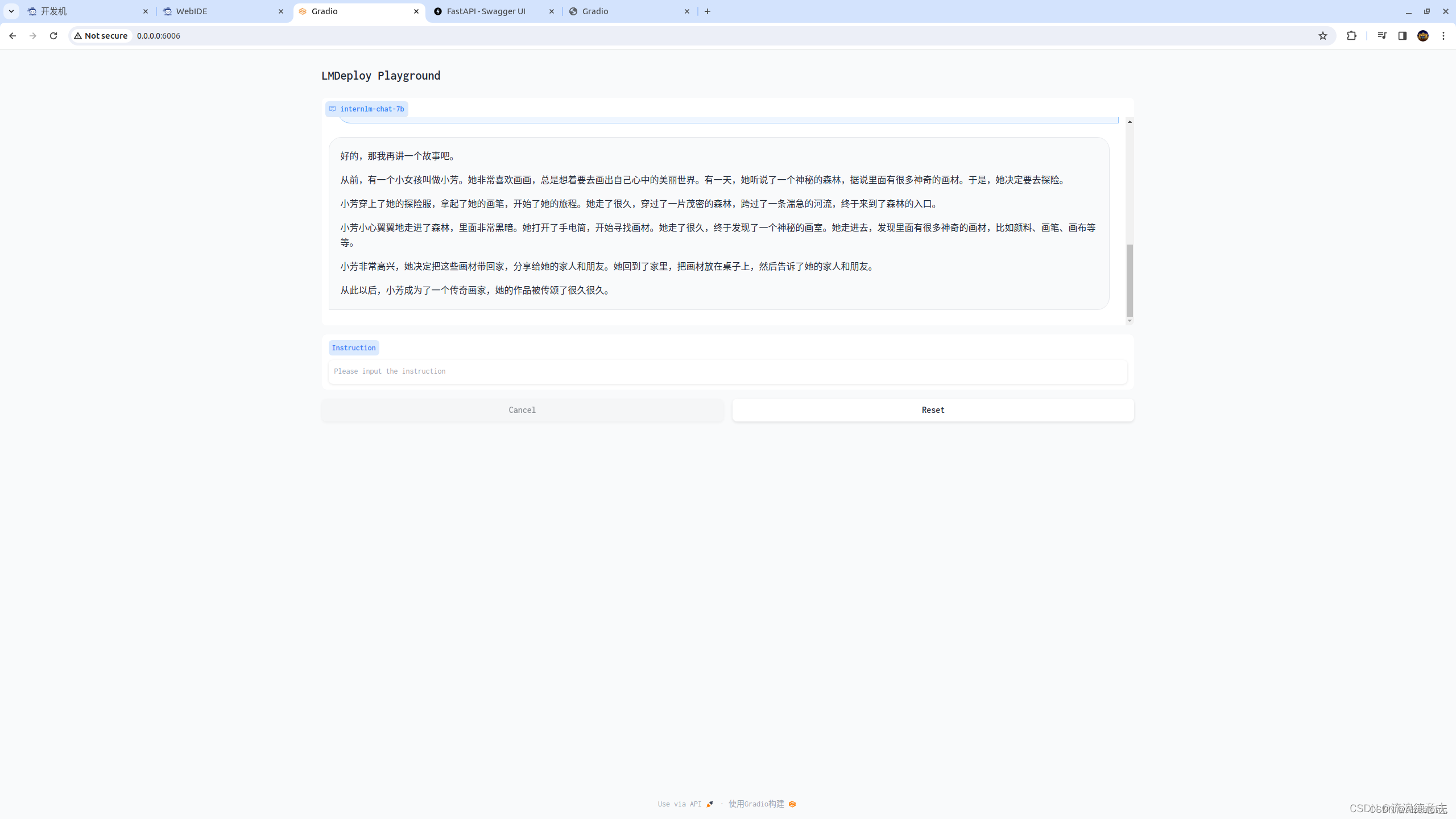Open a new browser tab

click(x=708, y=11)
